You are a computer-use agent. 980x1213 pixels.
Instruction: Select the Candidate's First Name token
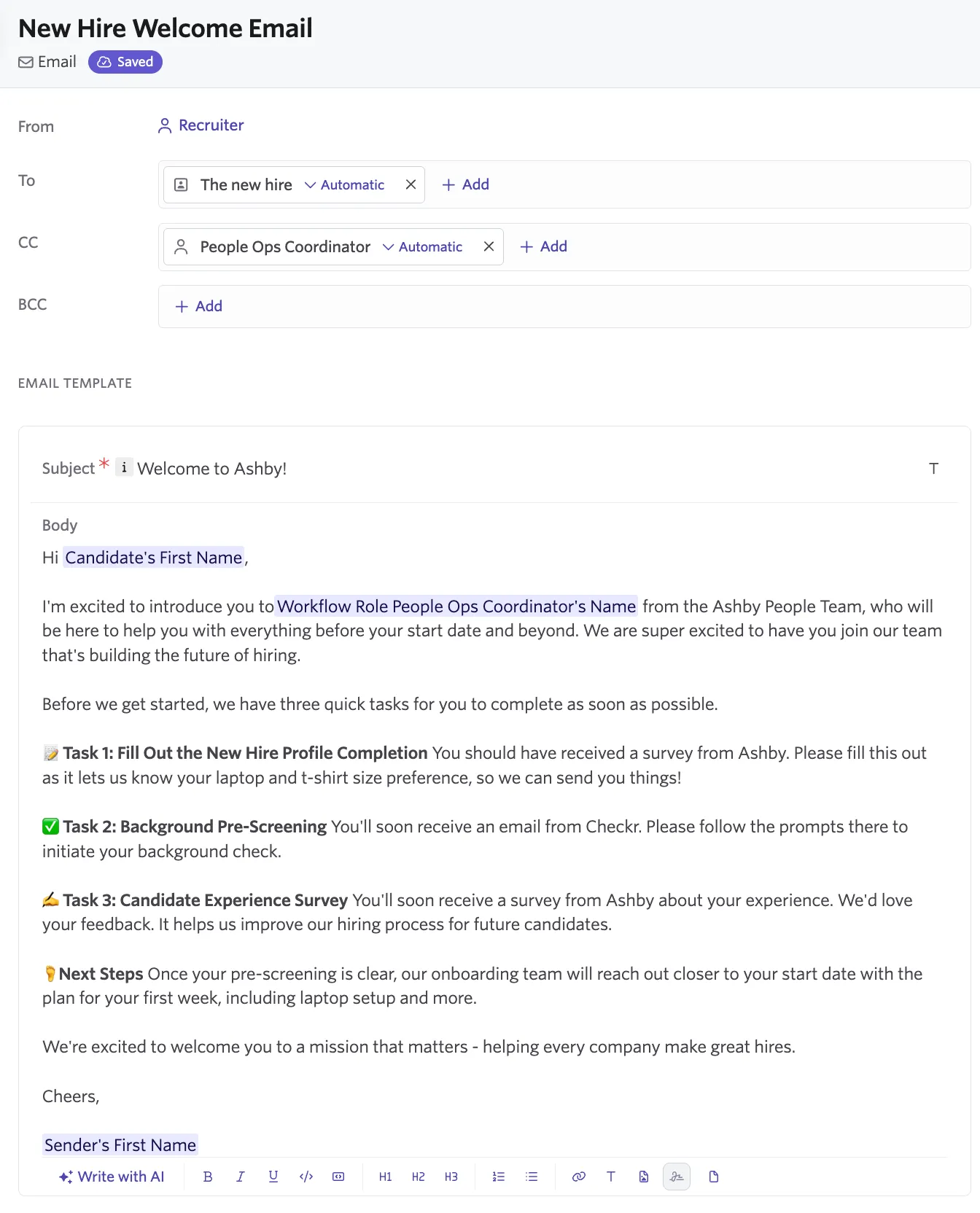[x=154, y=558]
